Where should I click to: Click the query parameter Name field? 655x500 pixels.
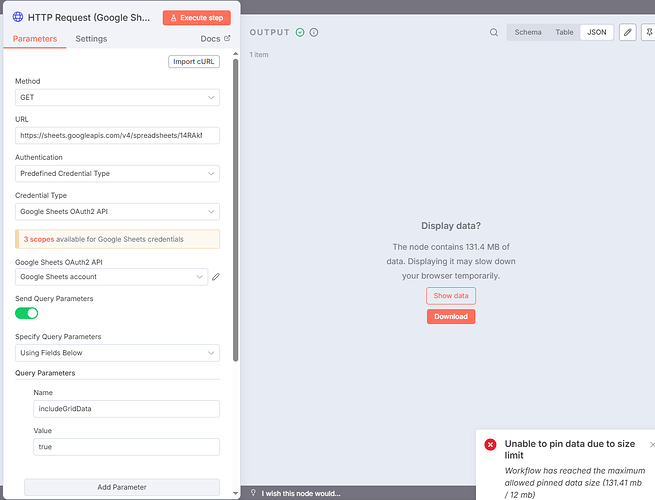(x=127, y=409)
